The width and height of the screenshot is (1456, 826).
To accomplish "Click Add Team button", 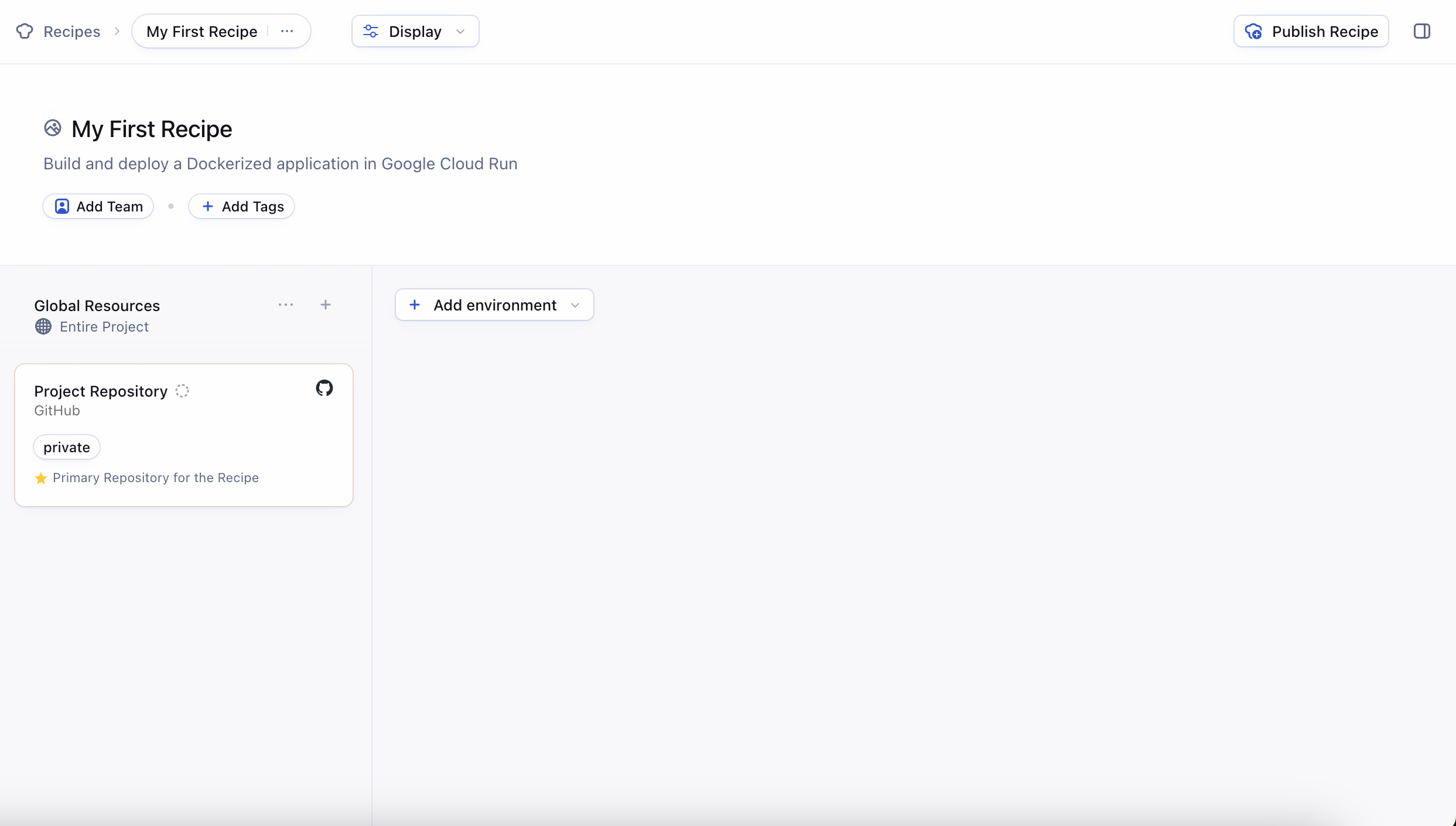I will click(x=99, y=206).
